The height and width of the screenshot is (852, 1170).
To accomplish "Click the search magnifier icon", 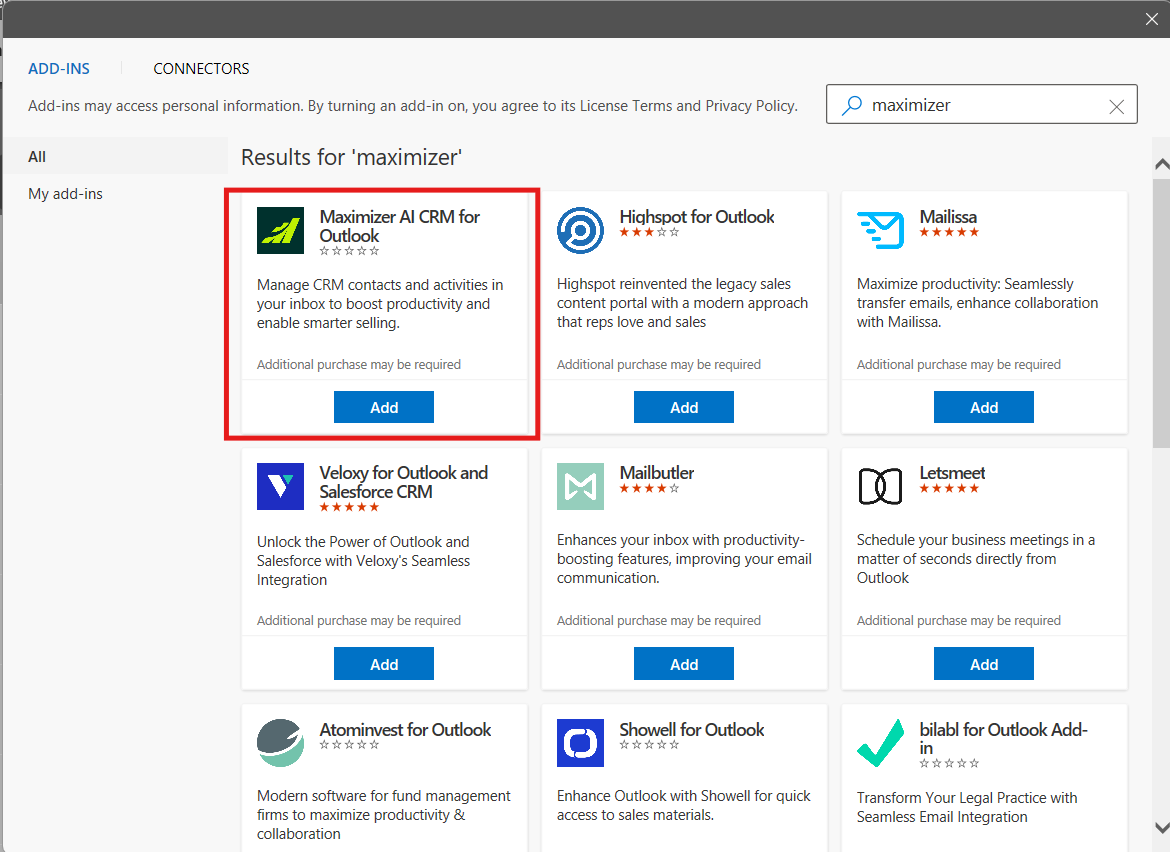I will 851,105.
